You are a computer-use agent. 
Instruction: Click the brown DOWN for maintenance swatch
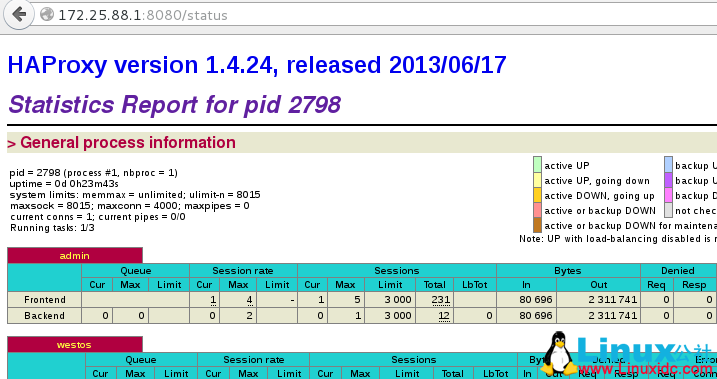pos(537,225)
